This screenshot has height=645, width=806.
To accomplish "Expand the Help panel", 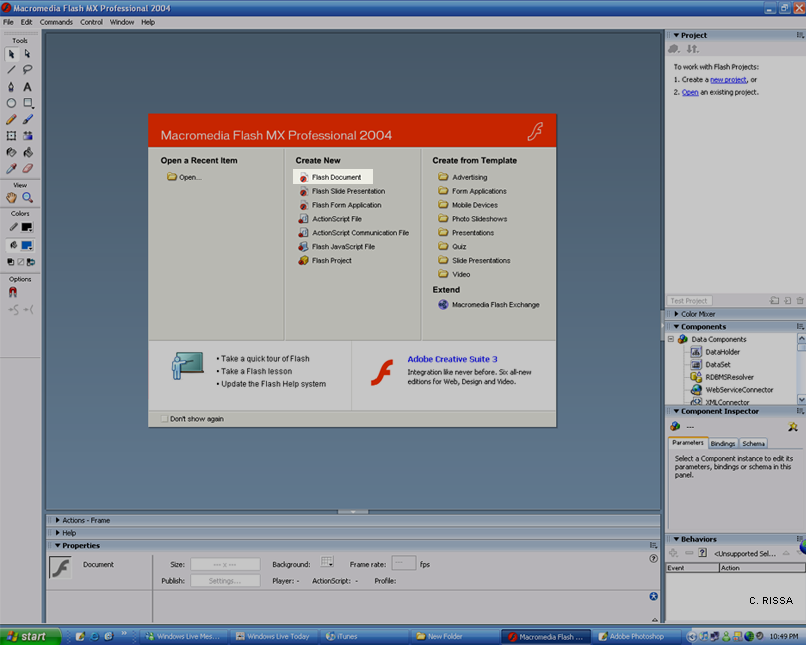I will tap(58, 533).
